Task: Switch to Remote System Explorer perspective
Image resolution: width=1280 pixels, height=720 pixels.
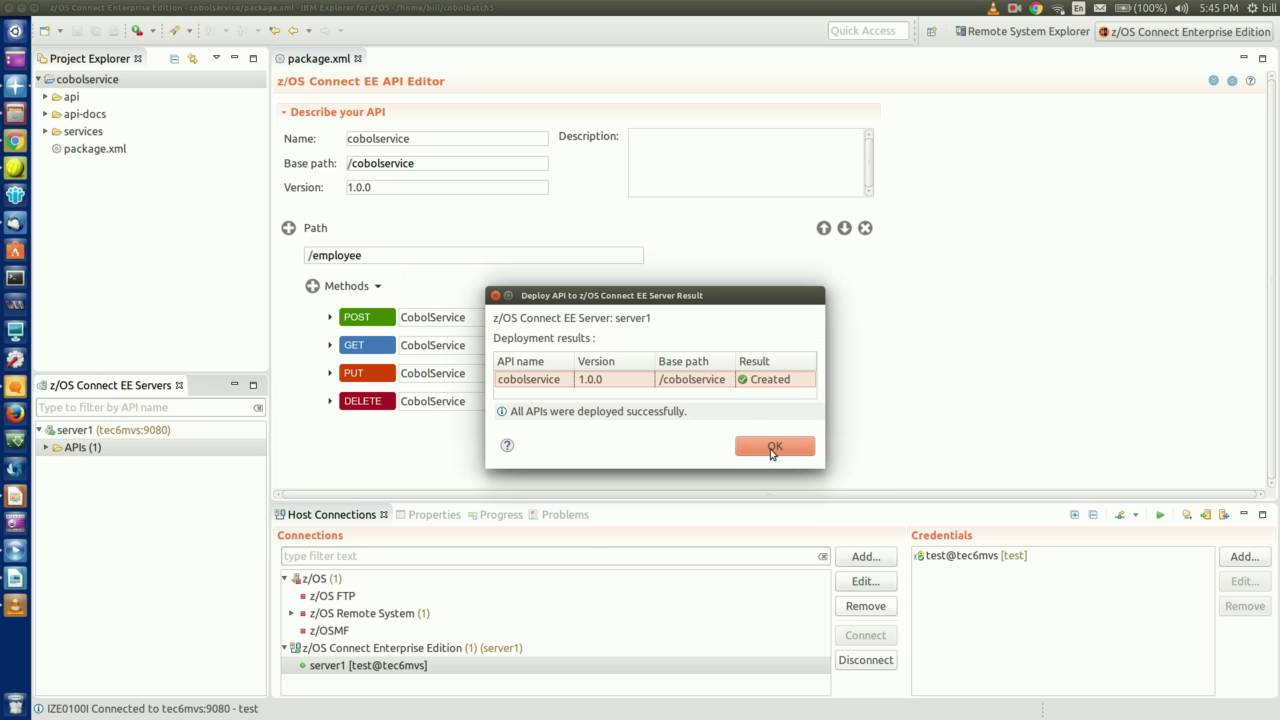Action: coord(1020,31)
